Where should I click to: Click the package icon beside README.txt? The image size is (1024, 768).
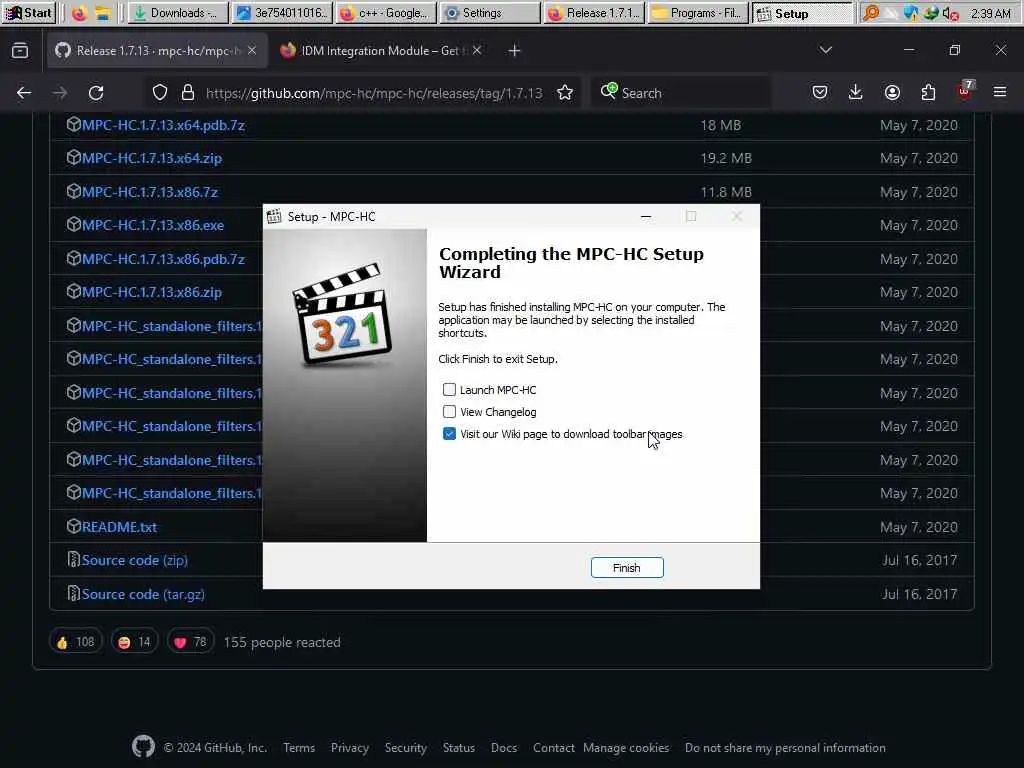pyautogui.click(x=73, y=526)
